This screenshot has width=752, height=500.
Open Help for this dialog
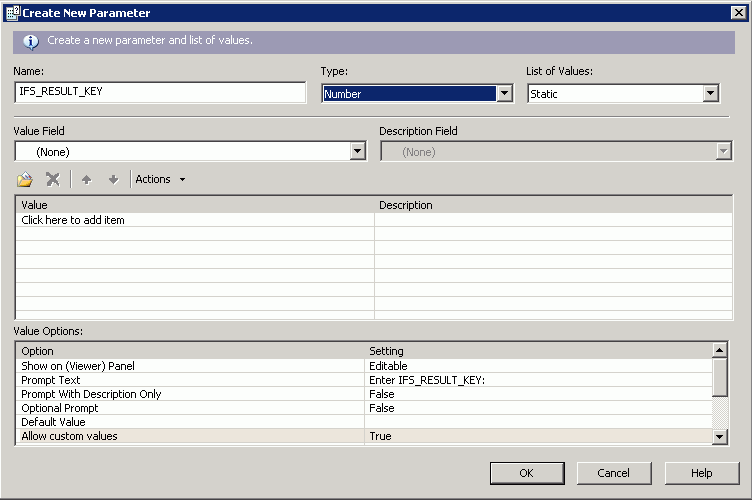click(x=702, y=473)
